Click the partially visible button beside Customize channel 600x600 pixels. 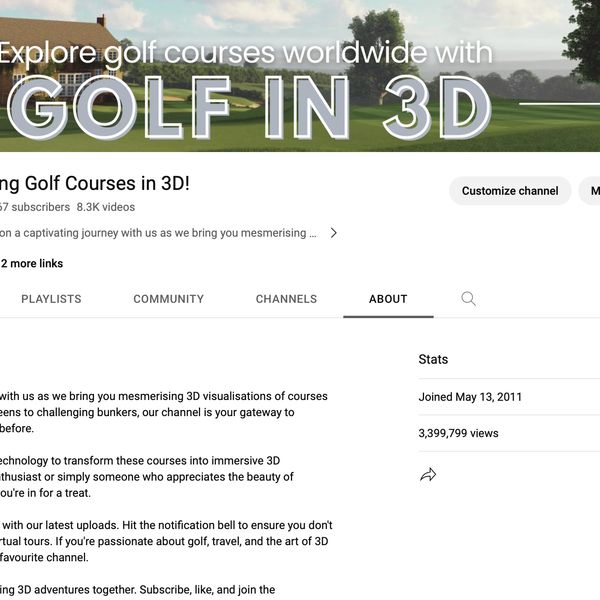pos(590,191)
